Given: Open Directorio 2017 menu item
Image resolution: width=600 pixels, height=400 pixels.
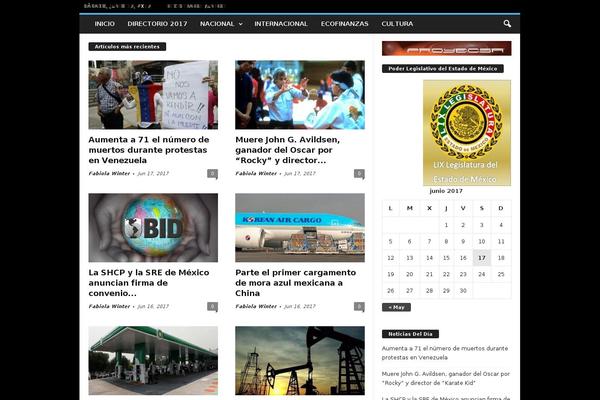Looking at the screenshot, I should [x=157, y=24].
